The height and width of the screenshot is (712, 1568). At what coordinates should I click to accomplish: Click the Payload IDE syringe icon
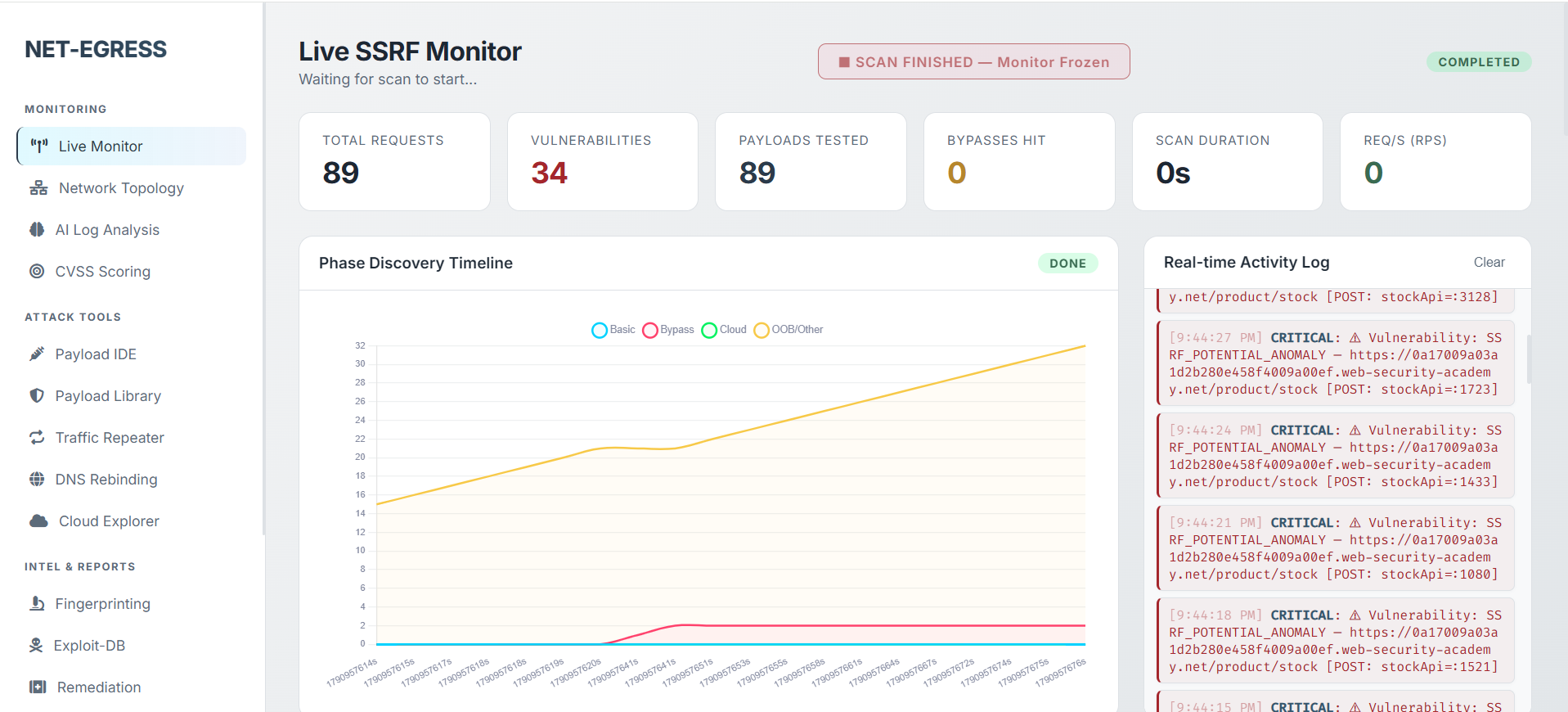tap(37, 354)
